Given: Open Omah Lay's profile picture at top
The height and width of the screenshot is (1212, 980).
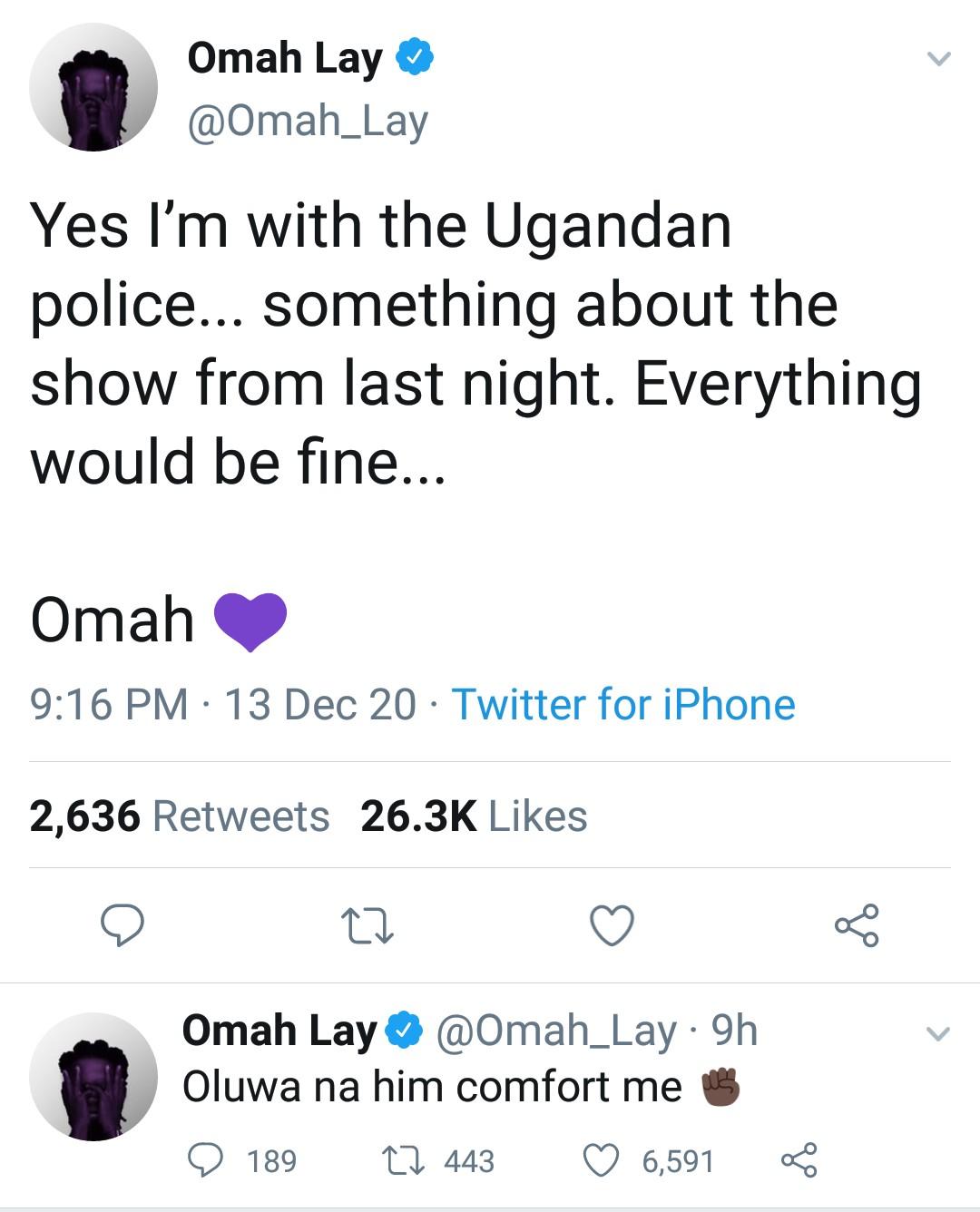Looking at the screenshot, I should [93, 87].
